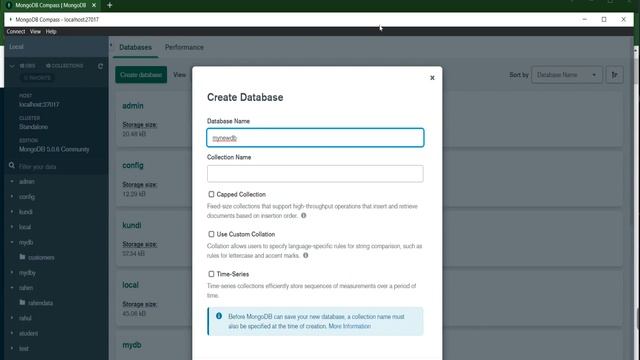Click the Standalone cluster text
This screenshot has height=360, width=640.
[33, 127]
